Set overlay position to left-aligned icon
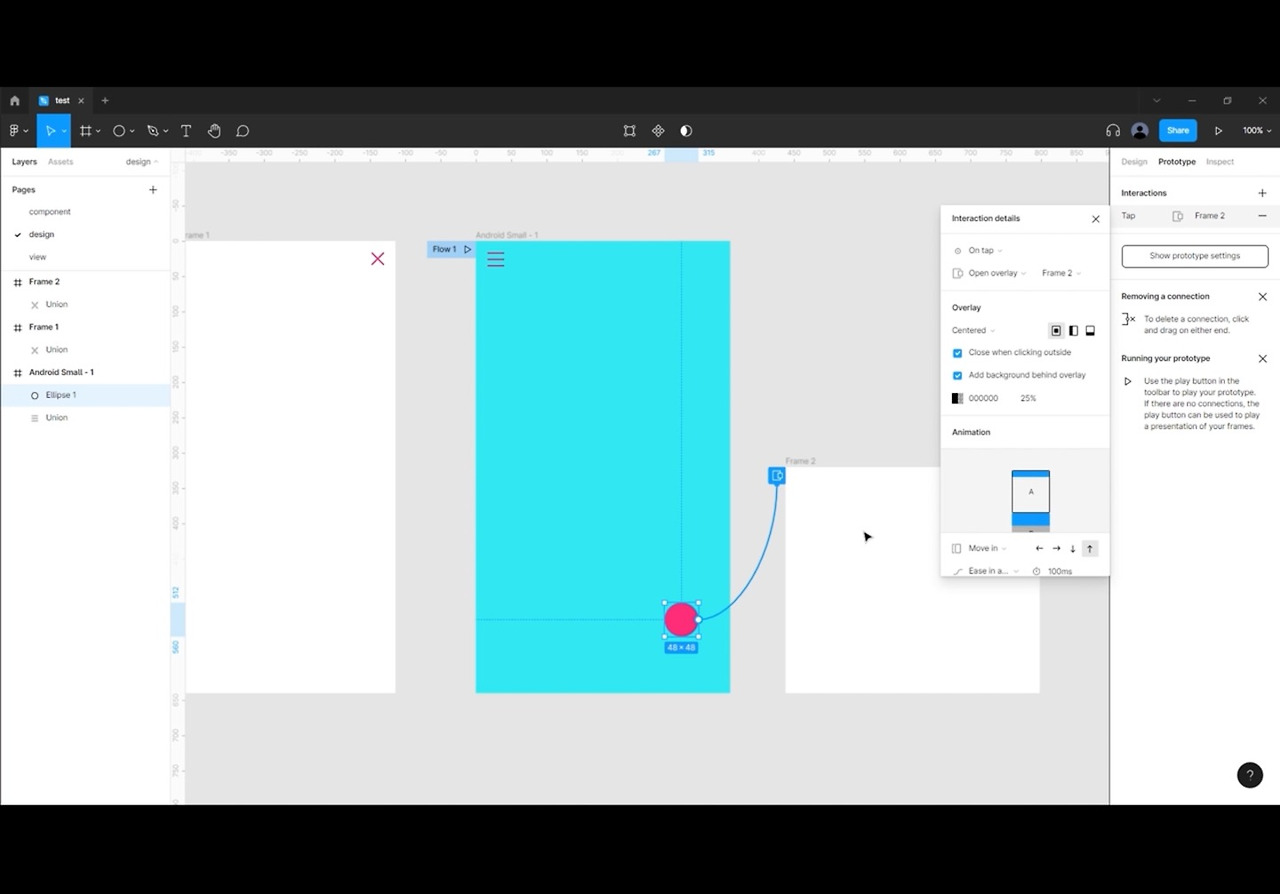 (1073, 331)
